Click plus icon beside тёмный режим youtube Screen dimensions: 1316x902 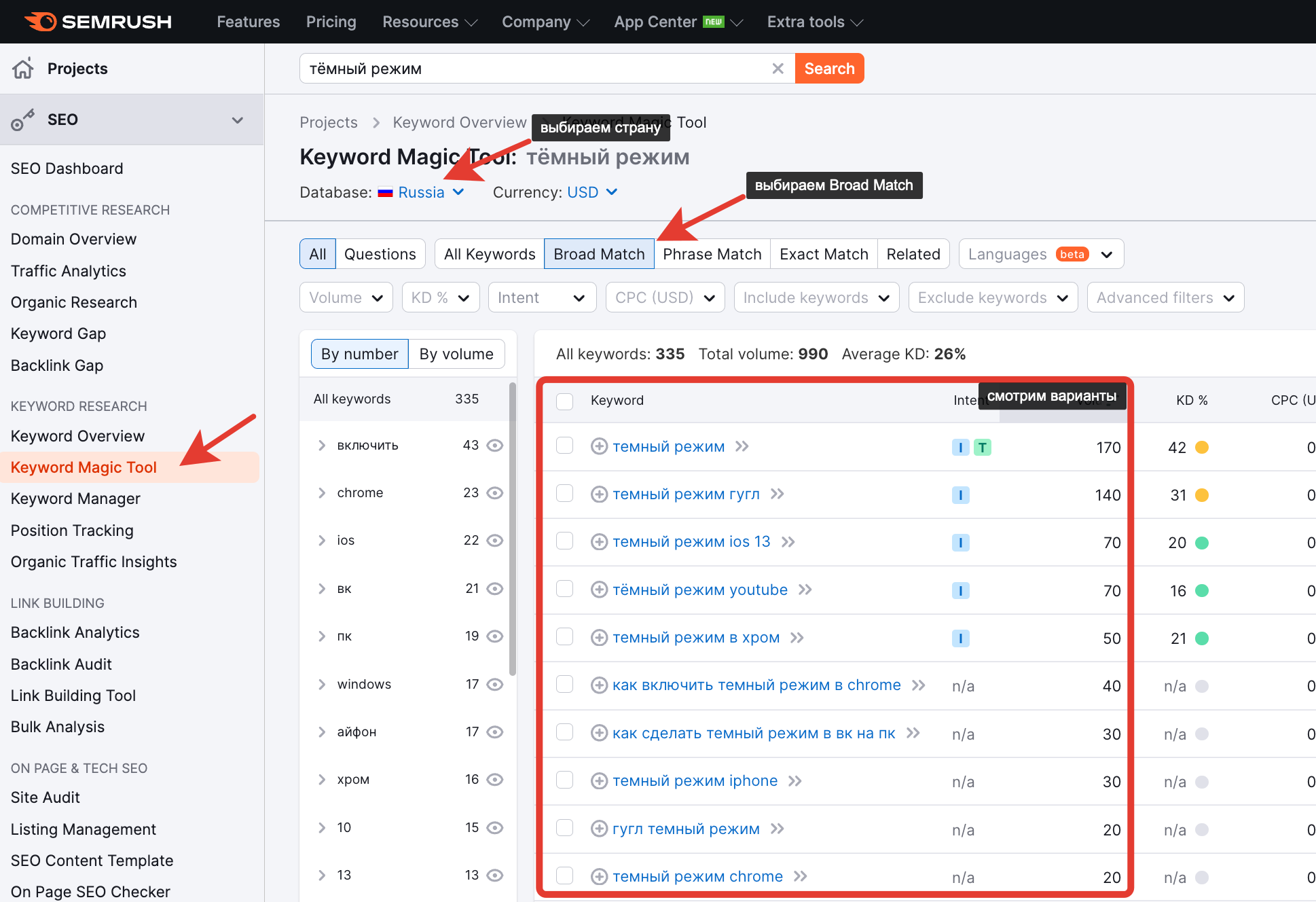(x=599, y=590)
